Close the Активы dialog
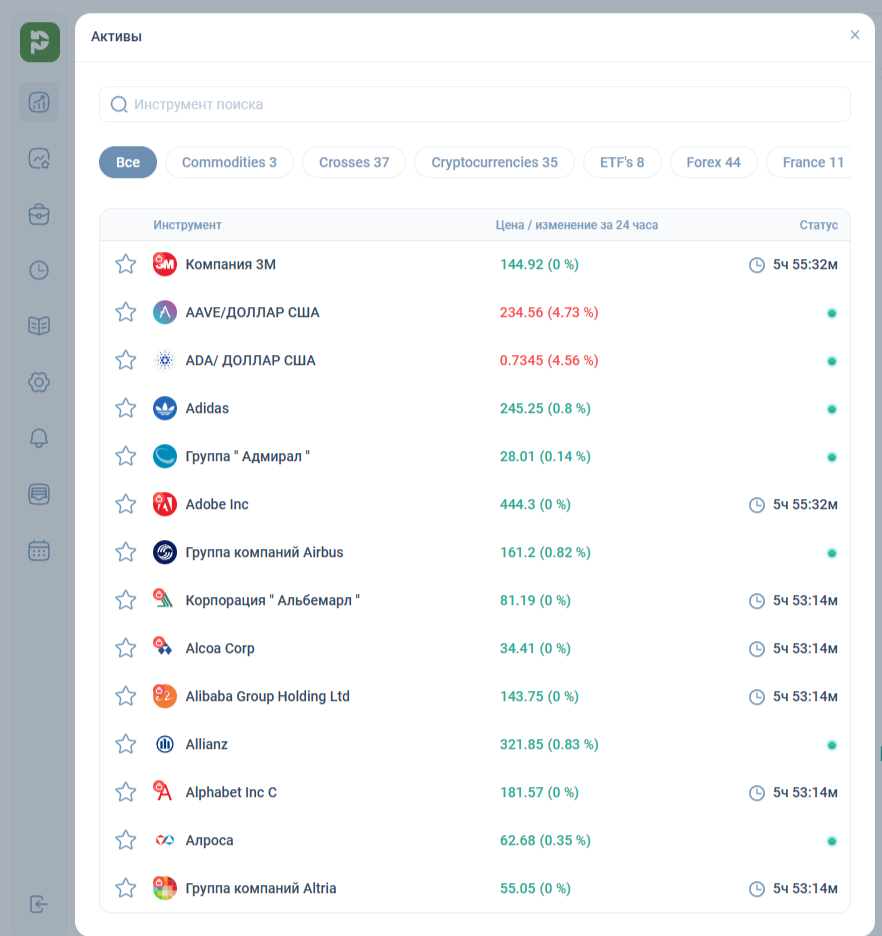 (855, 35)
